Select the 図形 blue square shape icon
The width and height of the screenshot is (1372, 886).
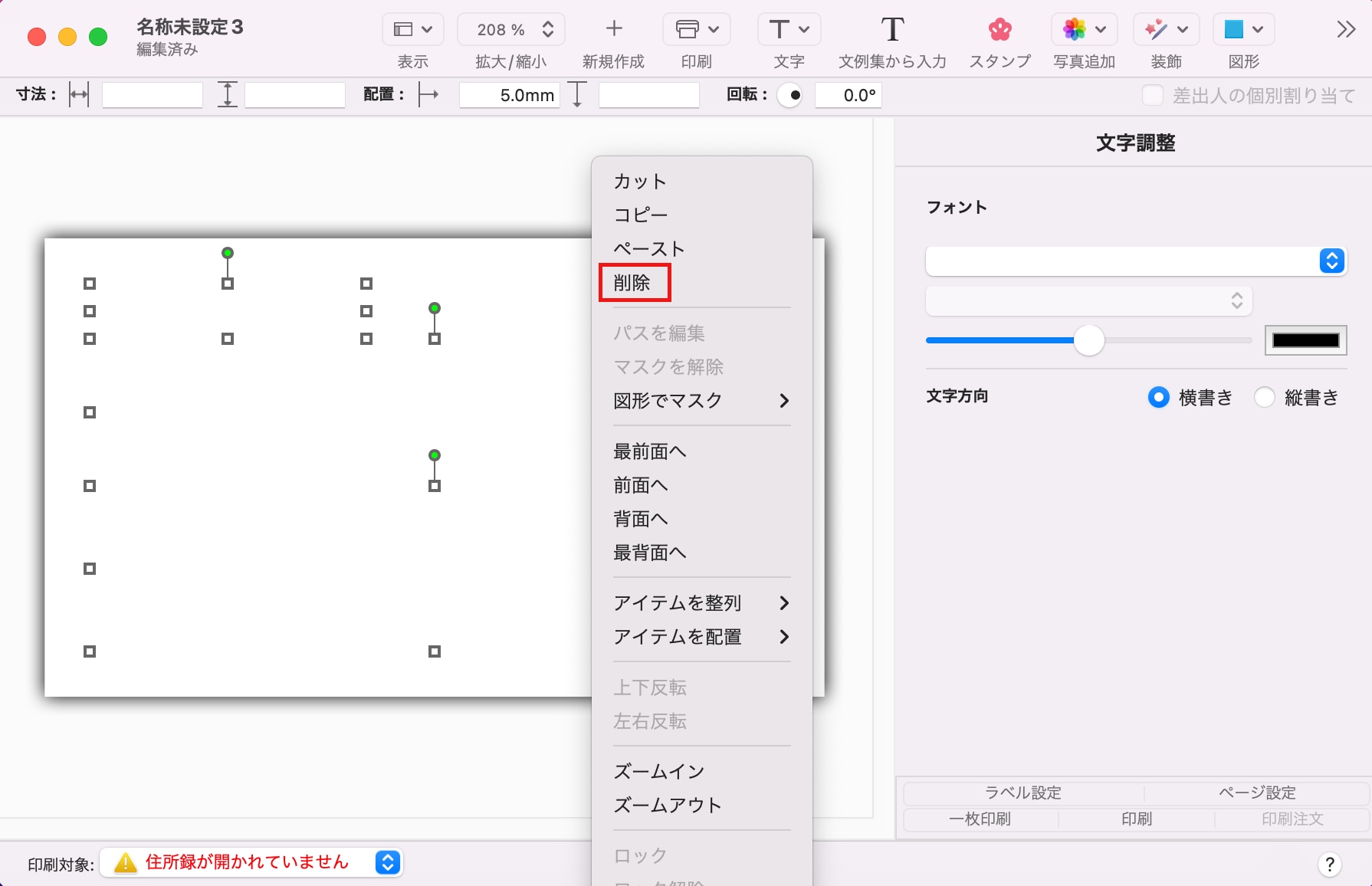click(1233, 29)
